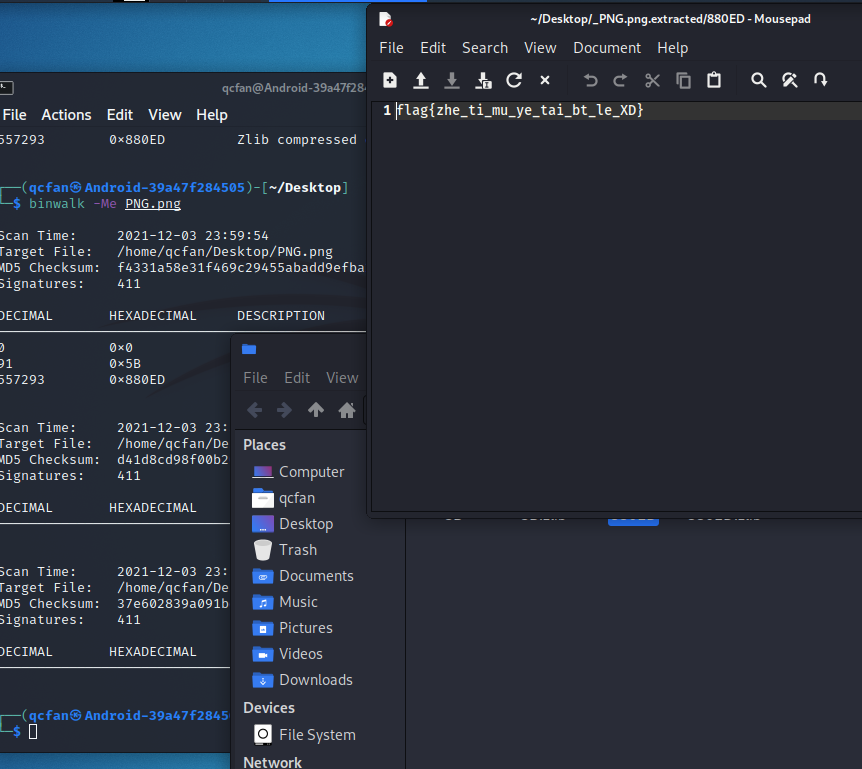The height and width of the screenshot is (769, 862).
Task: Reload the document with the refresh icon
Action: (x=514, y=80)
